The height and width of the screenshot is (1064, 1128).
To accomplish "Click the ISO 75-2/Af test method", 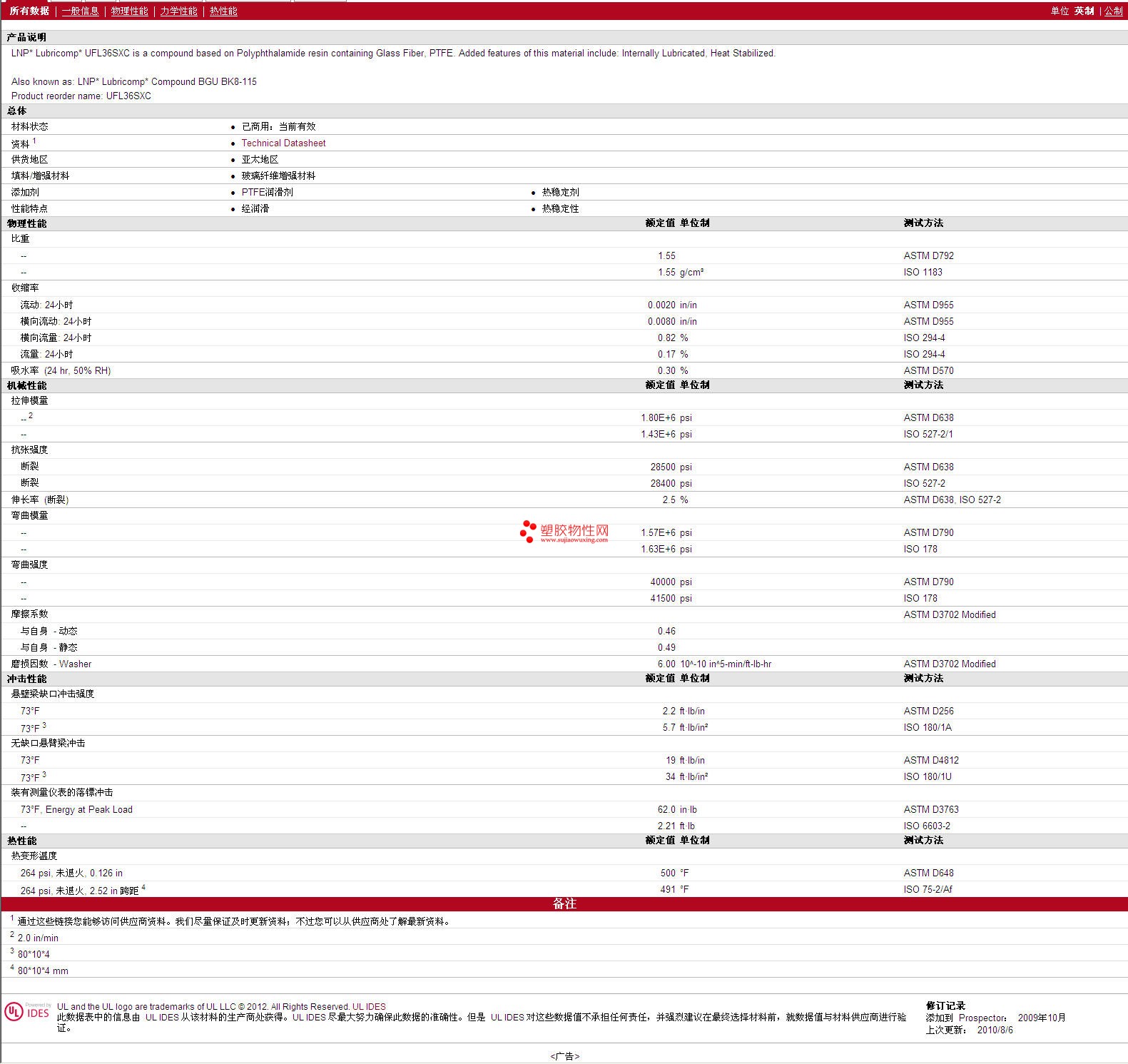I will pyautogui.click(x=928, y=889).
